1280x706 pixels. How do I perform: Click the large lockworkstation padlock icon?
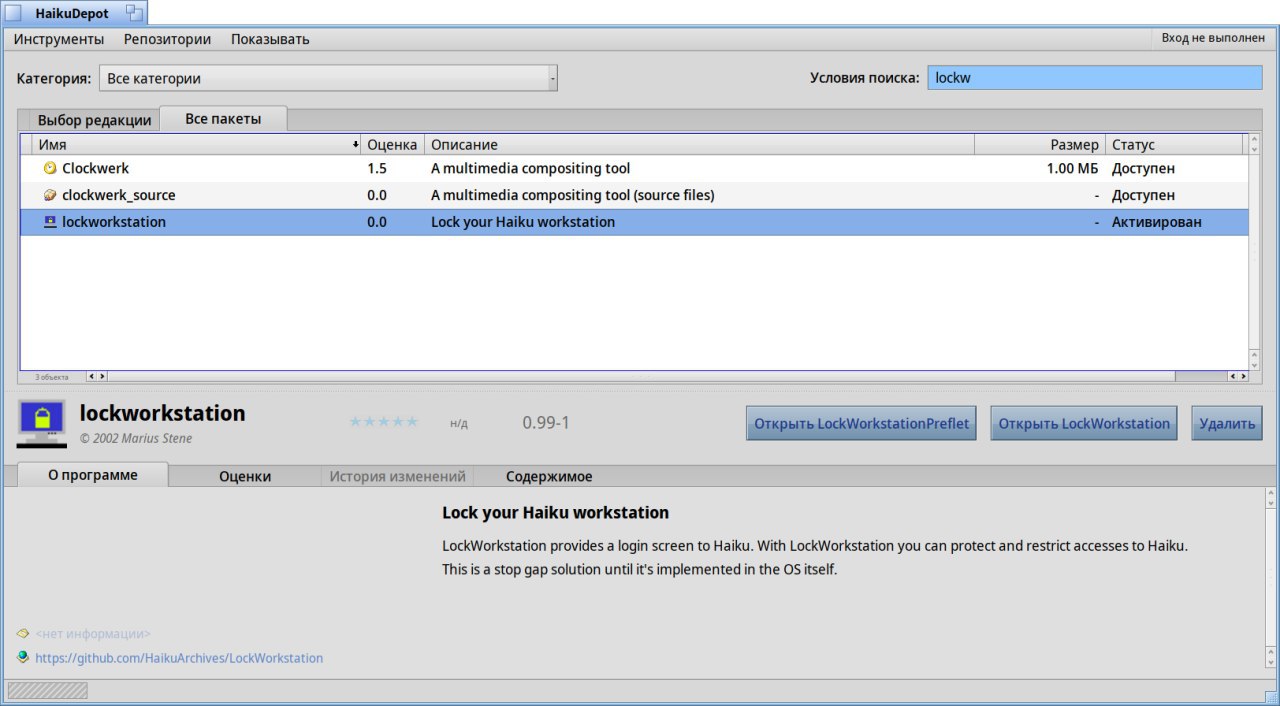point(42,423)
